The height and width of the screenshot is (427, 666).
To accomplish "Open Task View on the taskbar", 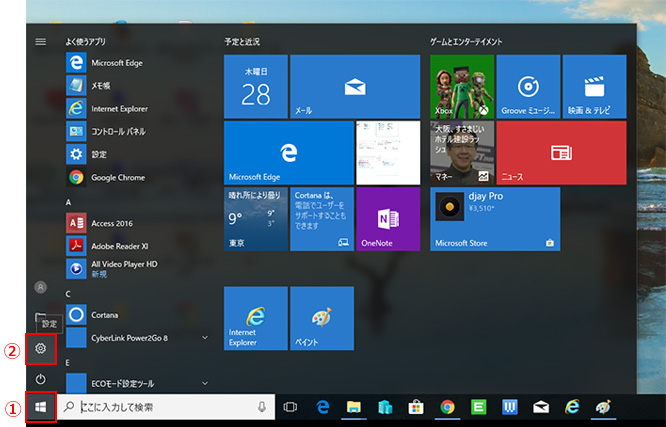I will click(x=290, y=407).
